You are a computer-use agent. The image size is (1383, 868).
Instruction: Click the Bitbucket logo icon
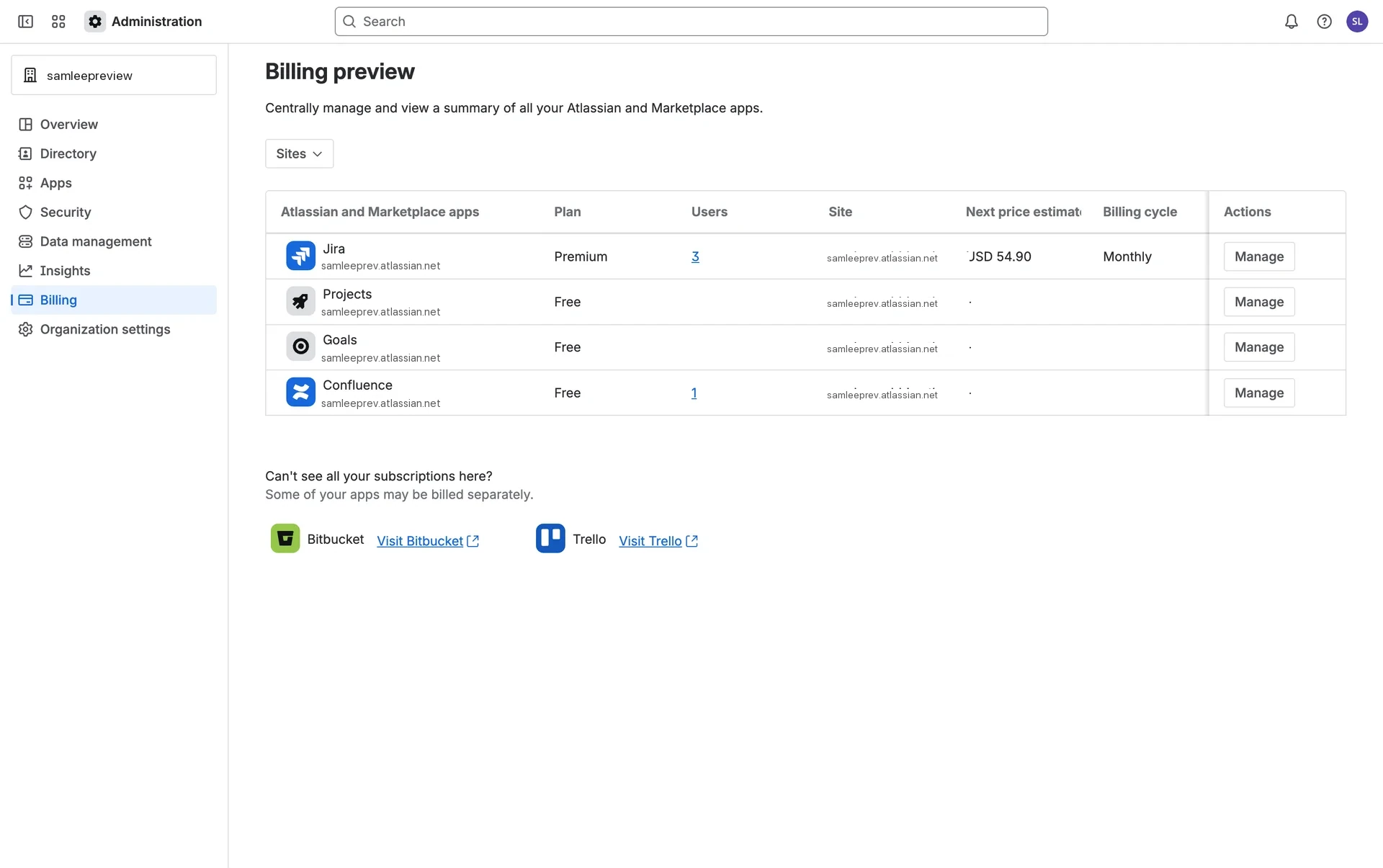[285, 538]
